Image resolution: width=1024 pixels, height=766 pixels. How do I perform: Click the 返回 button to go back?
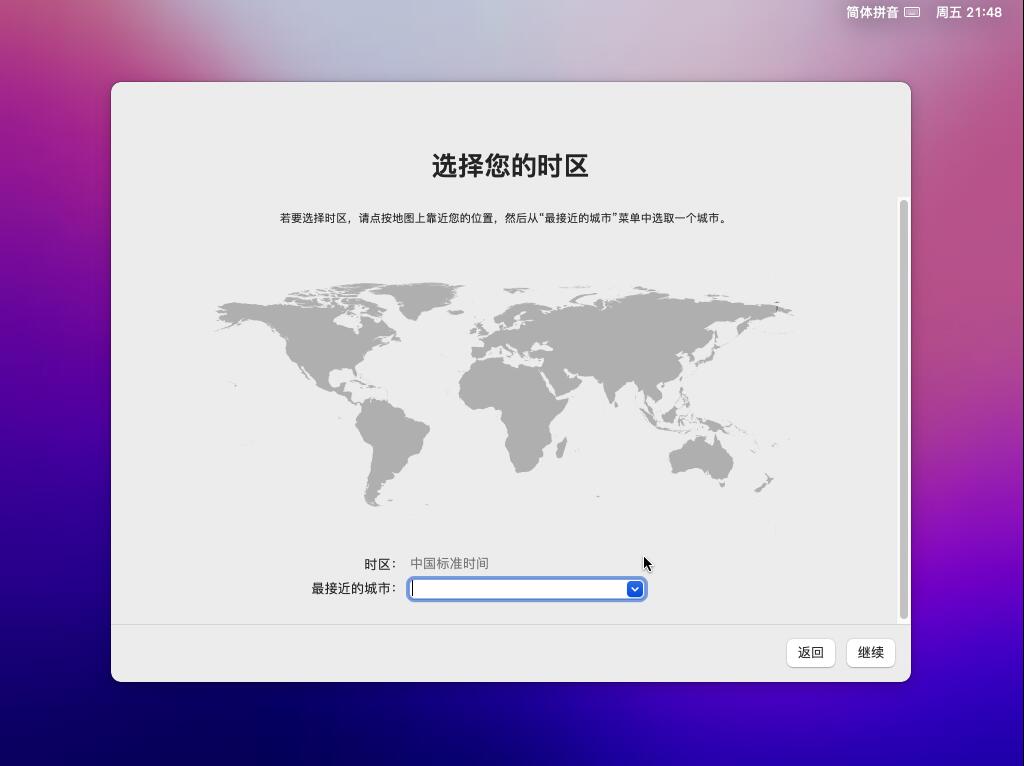click(x=810, y=652)
